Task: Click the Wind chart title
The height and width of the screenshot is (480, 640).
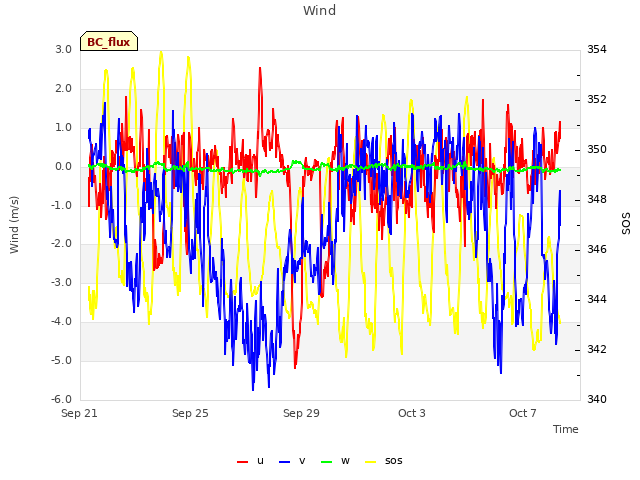Action: point(319,10)
